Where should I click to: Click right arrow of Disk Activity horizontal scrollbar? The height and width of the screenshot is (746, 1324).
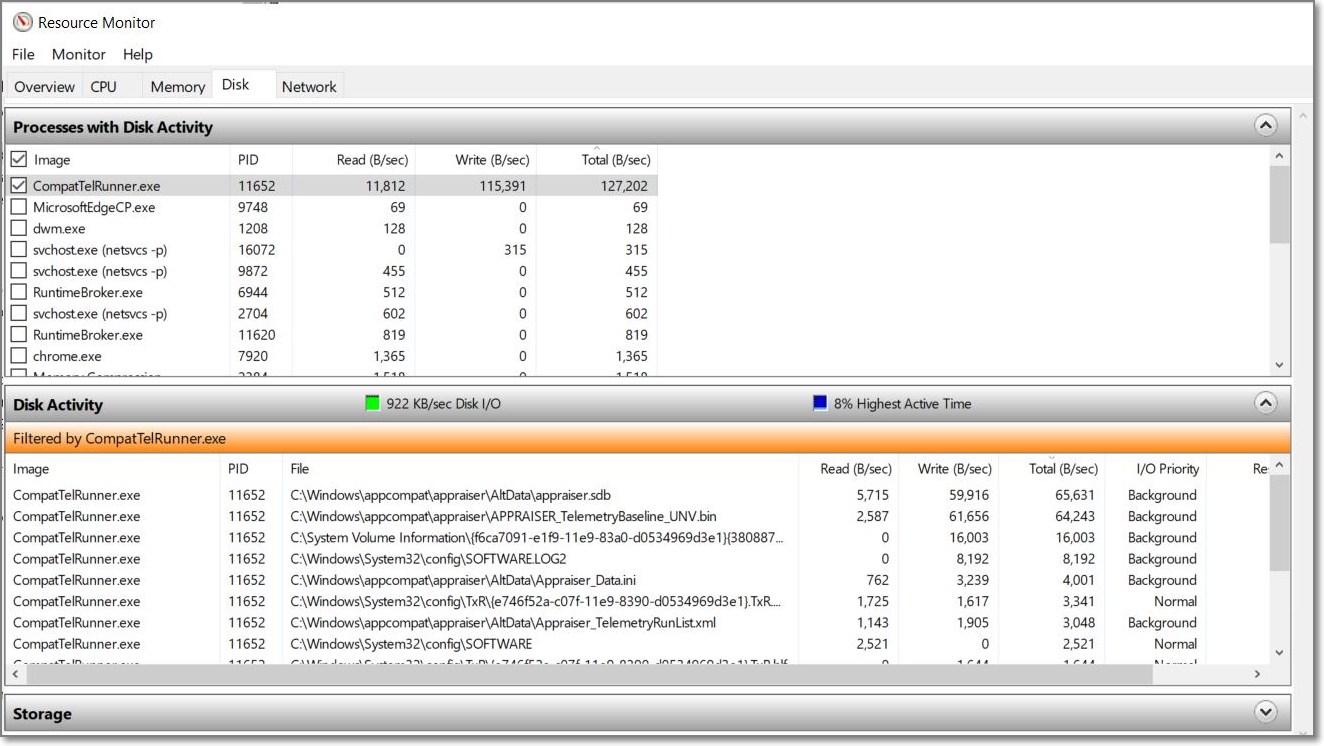pyautogui.click(x=1258, y=675)
